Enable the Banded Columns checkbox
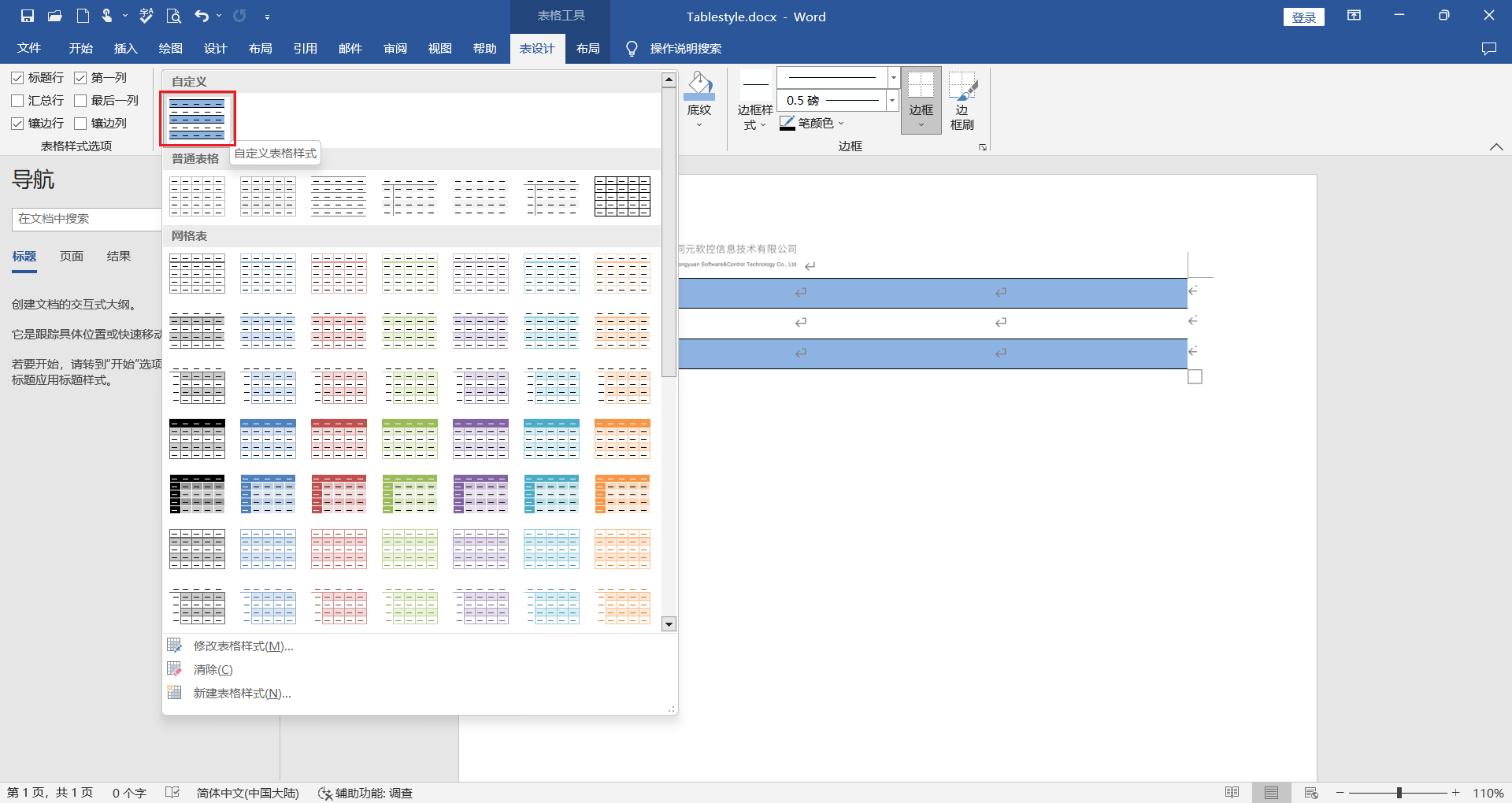This screenshot has height=803, width=1512. click(x=80, y=124)
